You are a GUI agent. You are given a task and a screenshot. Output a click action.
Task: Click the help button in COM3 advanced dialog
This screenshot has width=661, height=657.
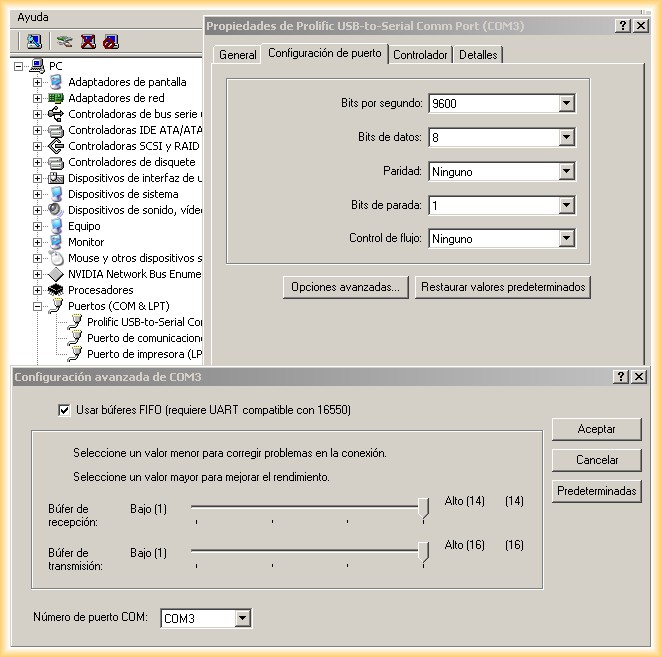point(622,377)
